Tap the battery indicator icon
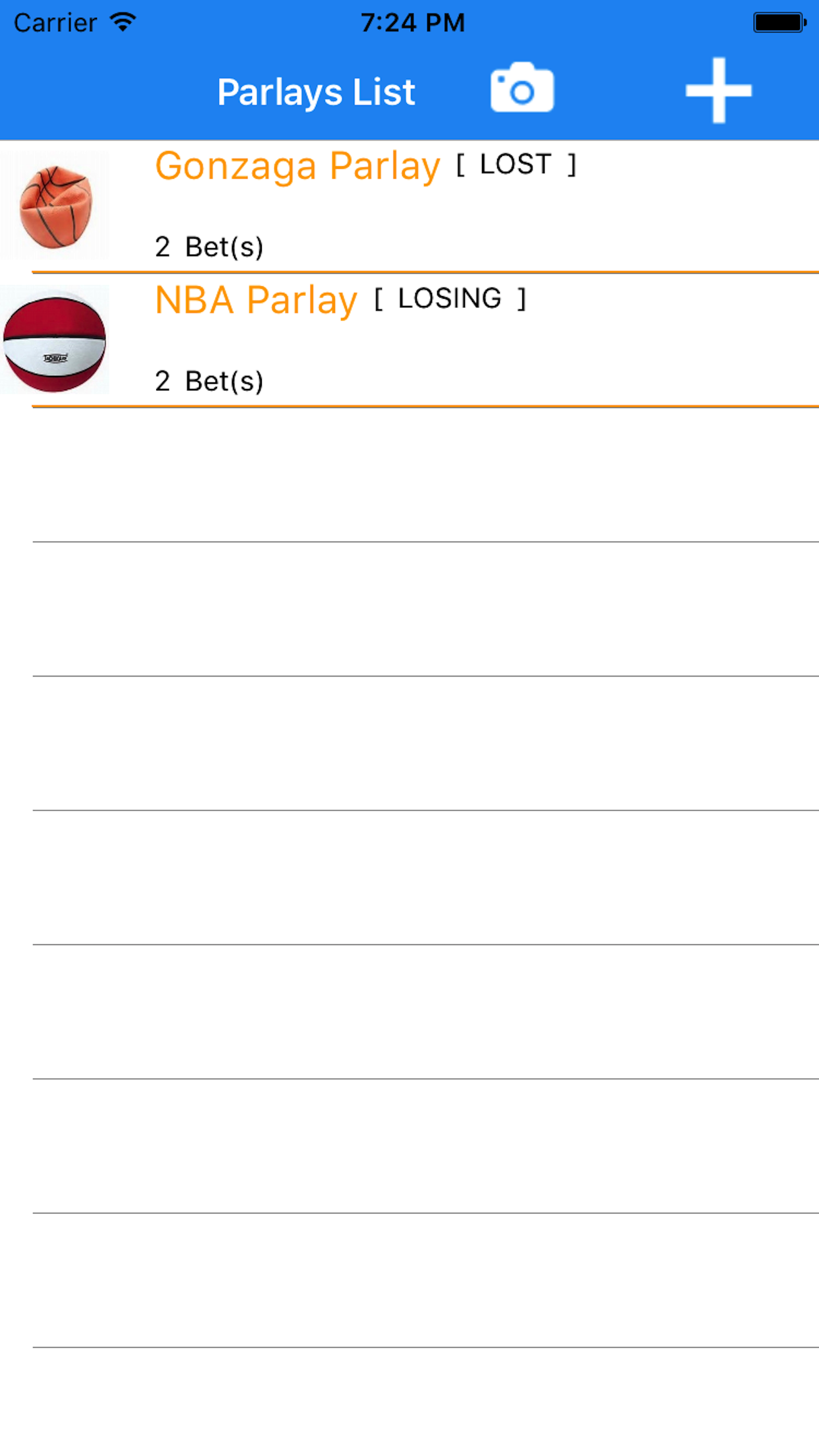Screen dimensions: 819x1456 (x=779, y=22)
